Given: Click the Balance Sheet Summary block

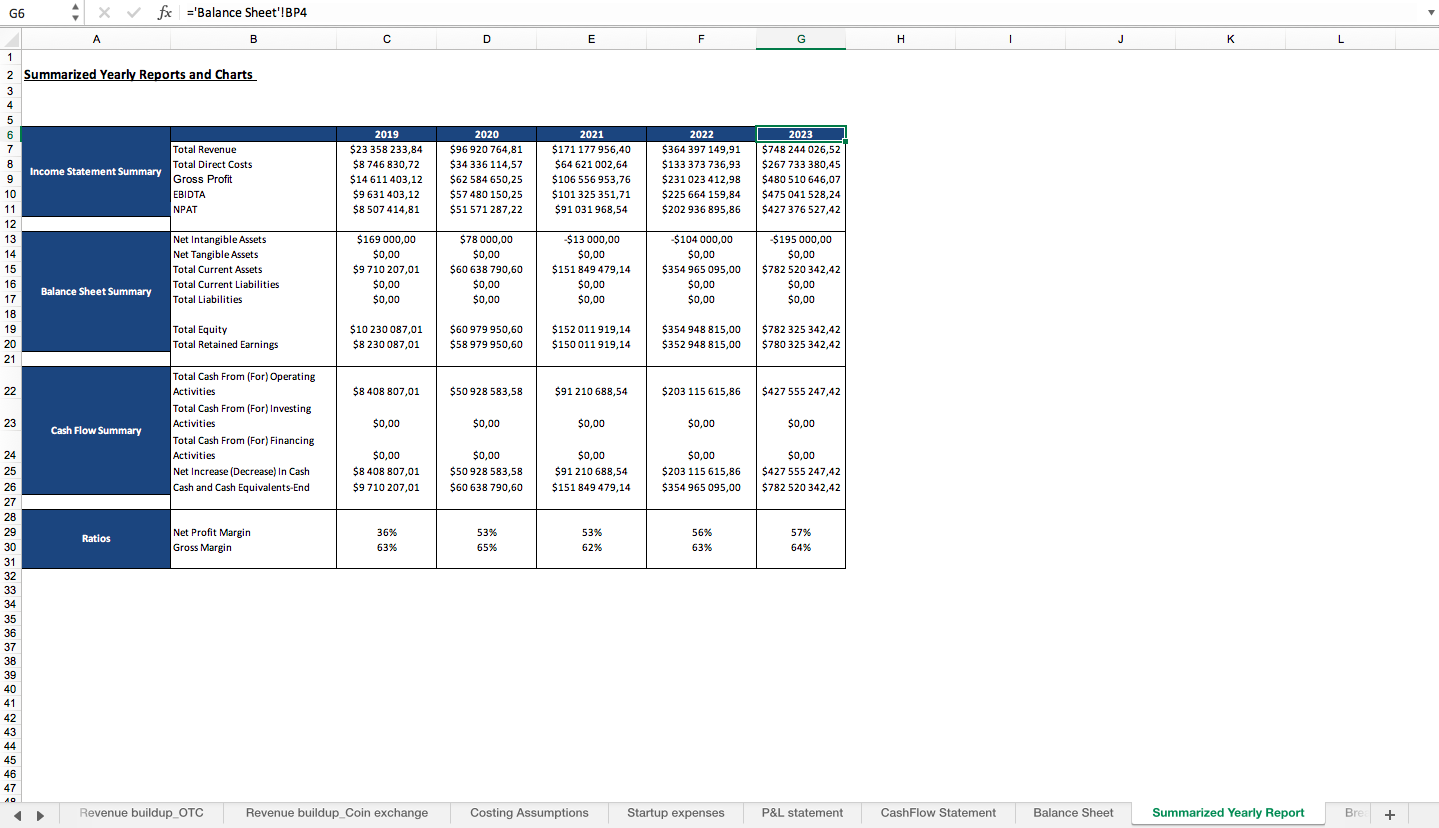Looking at the screenshot, I should pyautogui.click(x=96, y=291).
